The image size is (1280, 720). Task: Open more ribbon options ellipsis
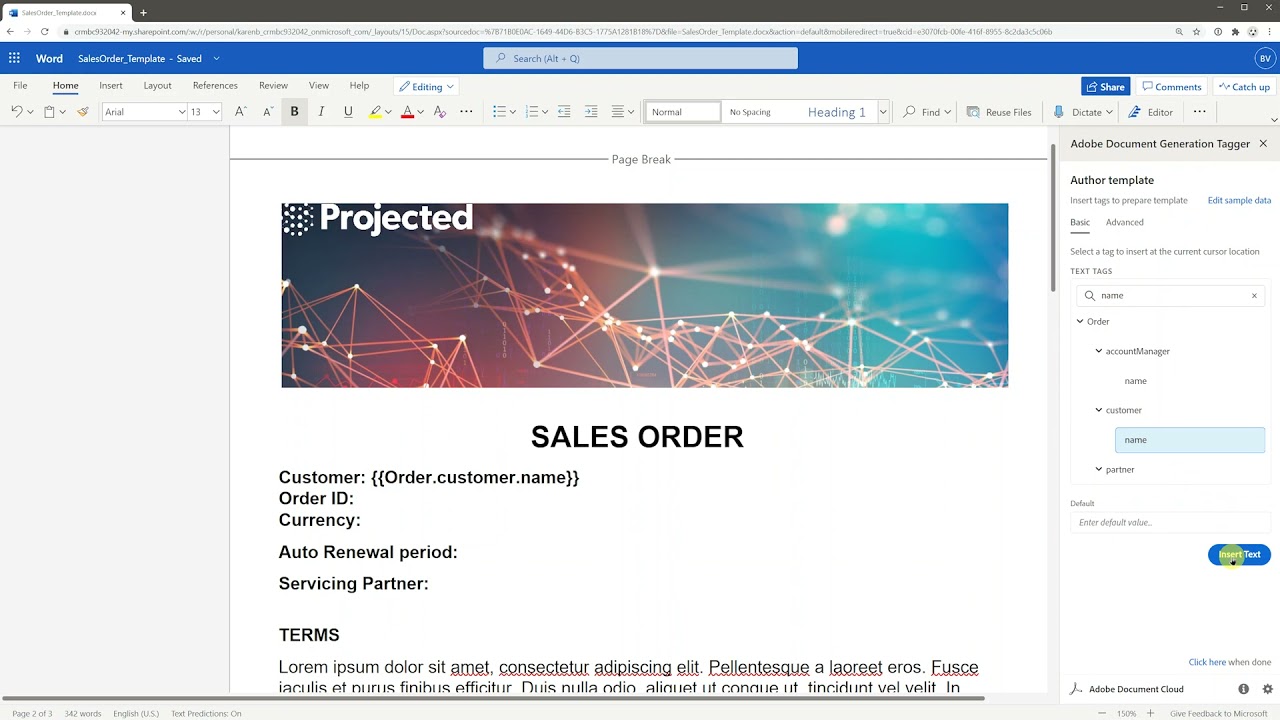click(1199, 112)
